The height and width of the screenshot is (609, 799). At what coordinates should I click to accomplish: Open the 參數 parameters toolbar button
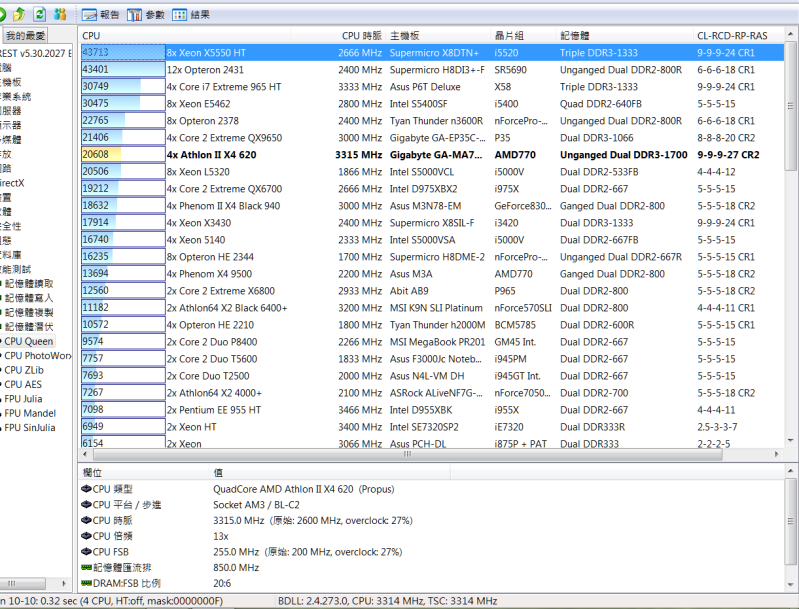click(146, 15)
